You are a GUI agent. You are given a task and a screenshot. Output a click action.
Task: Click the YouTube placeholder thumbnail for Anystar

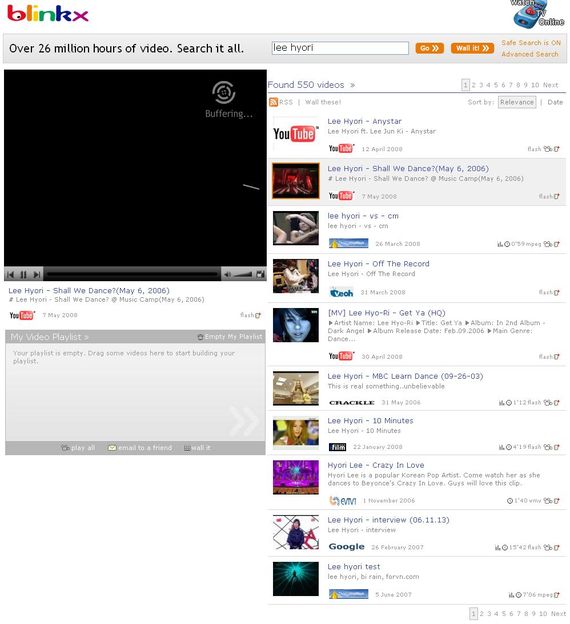(x=296, y=134)
